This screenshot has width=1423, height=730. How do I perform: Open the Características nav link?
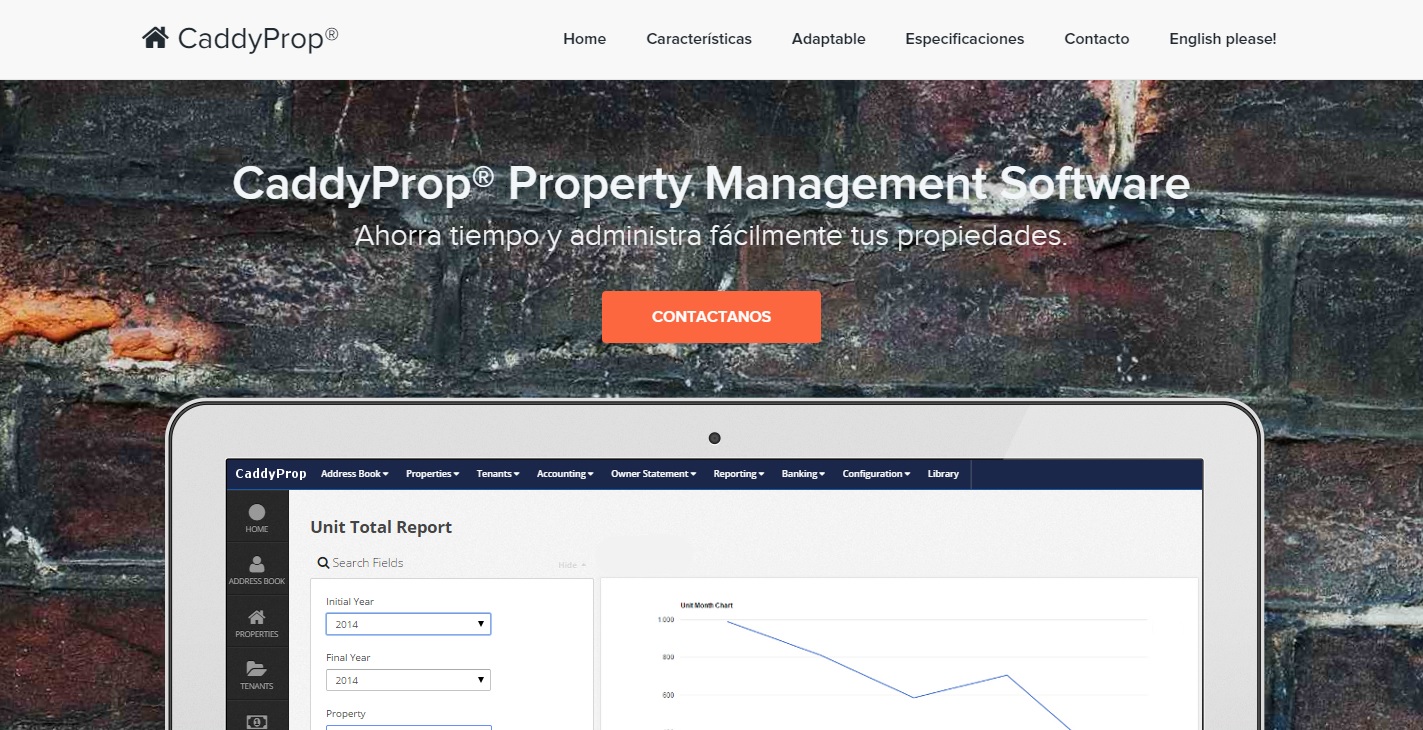(699, 39)
